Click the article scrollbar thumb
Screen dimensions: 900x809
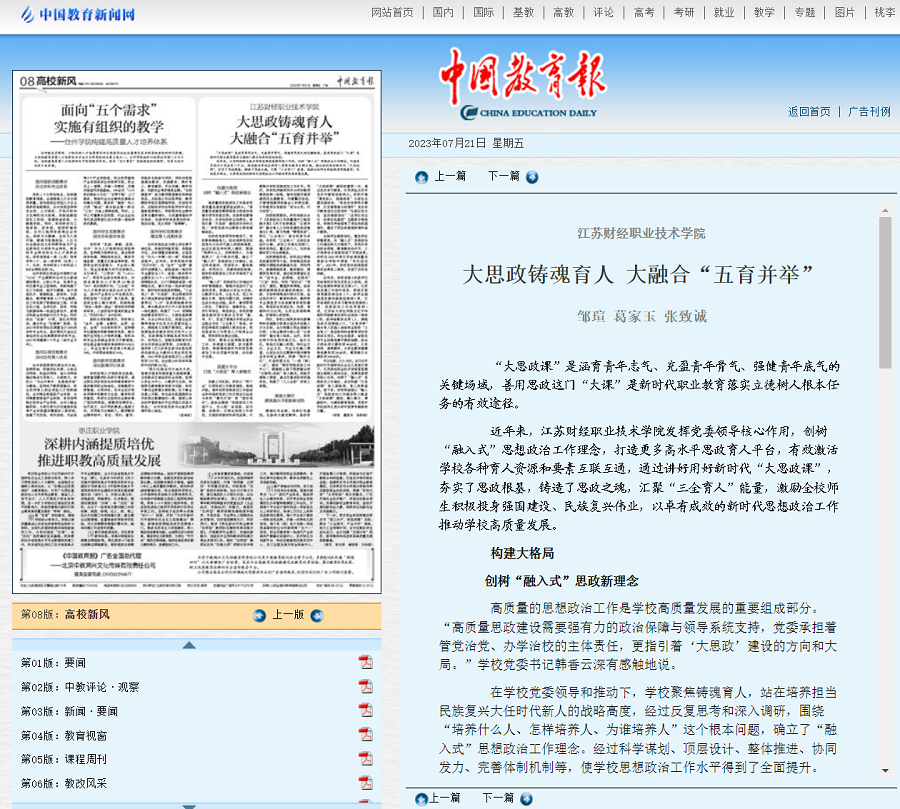(885, 292)
